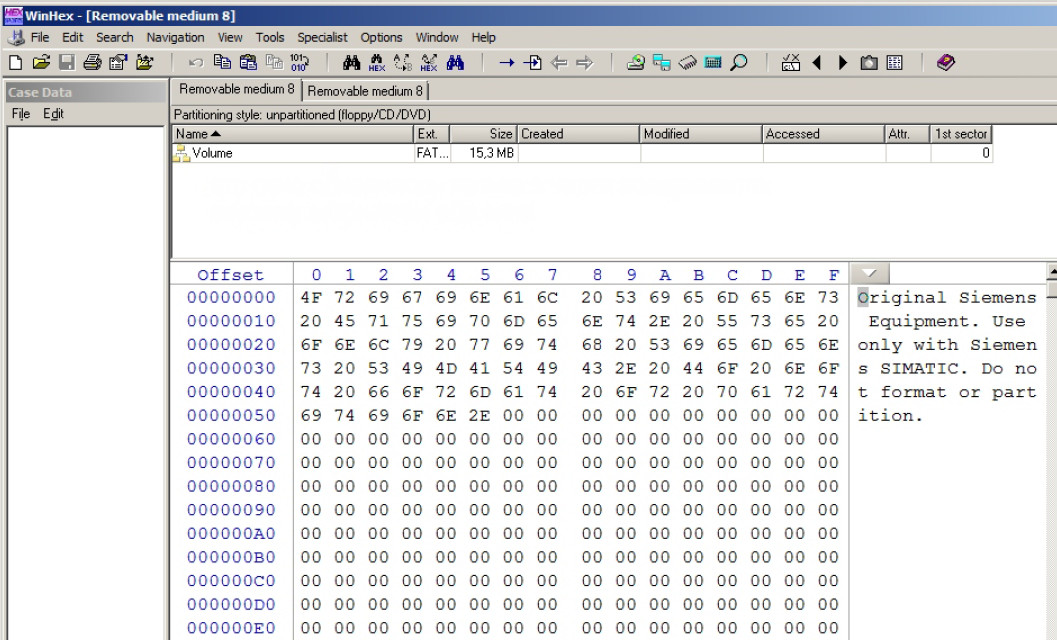Viewport: 1057px width, 640px height.
Task: Open the Navigation menu
Action: (x=175, y=38)
